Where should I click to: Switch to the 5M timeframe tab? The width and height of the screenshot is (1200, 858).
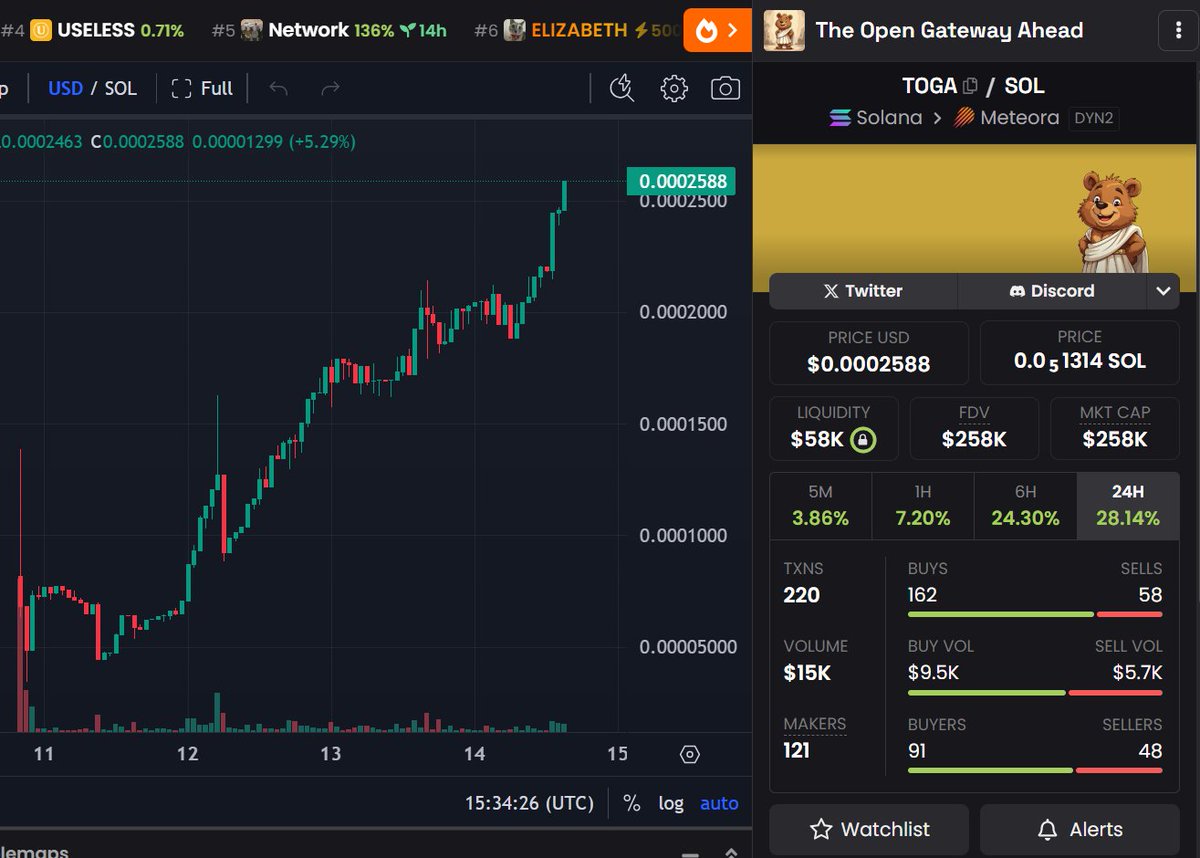point(820,506)
